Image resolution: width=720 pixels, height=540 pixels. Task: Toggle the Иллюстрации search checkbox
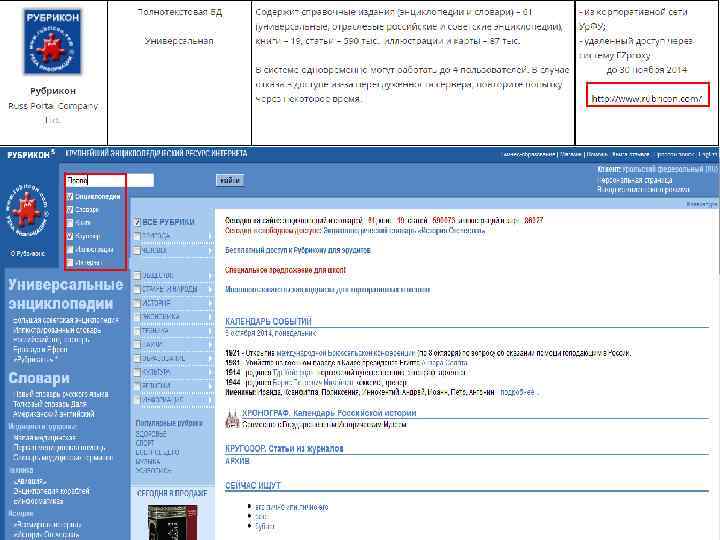pyautogui.click(x=70, y=249)
